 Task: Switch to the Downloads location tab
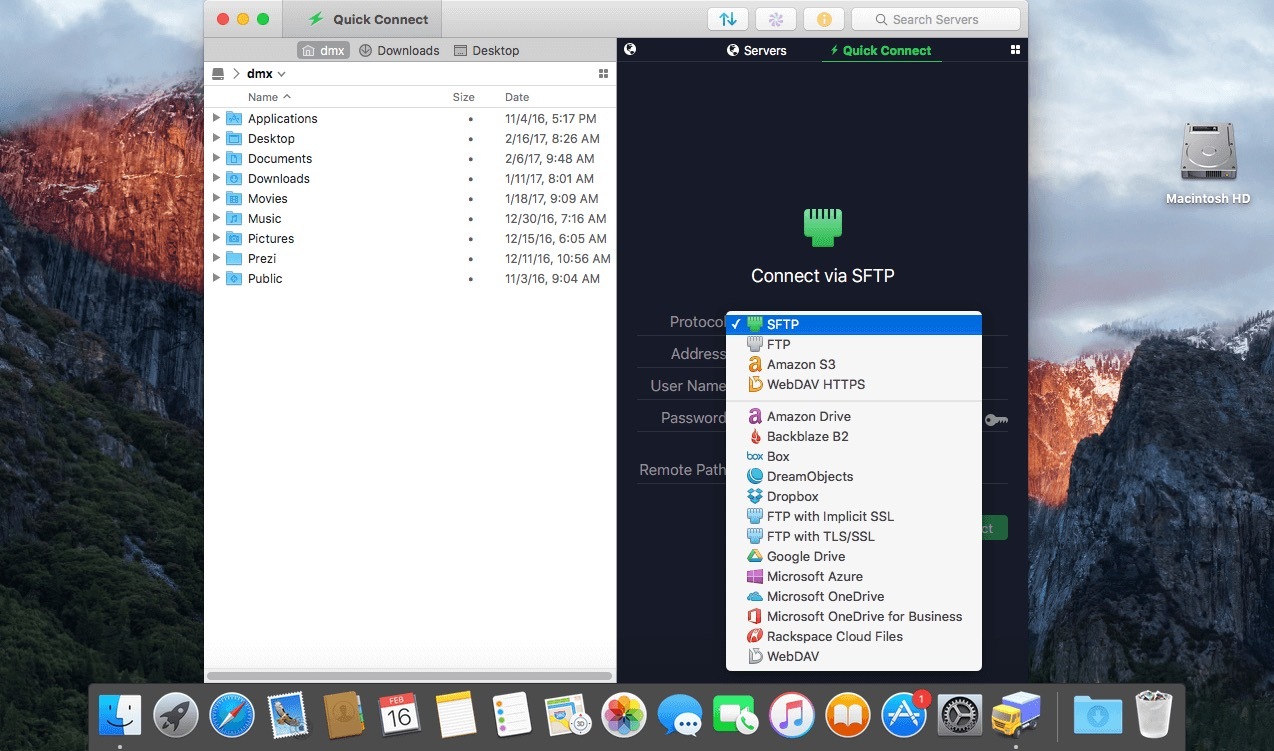[x=399, y=50]
